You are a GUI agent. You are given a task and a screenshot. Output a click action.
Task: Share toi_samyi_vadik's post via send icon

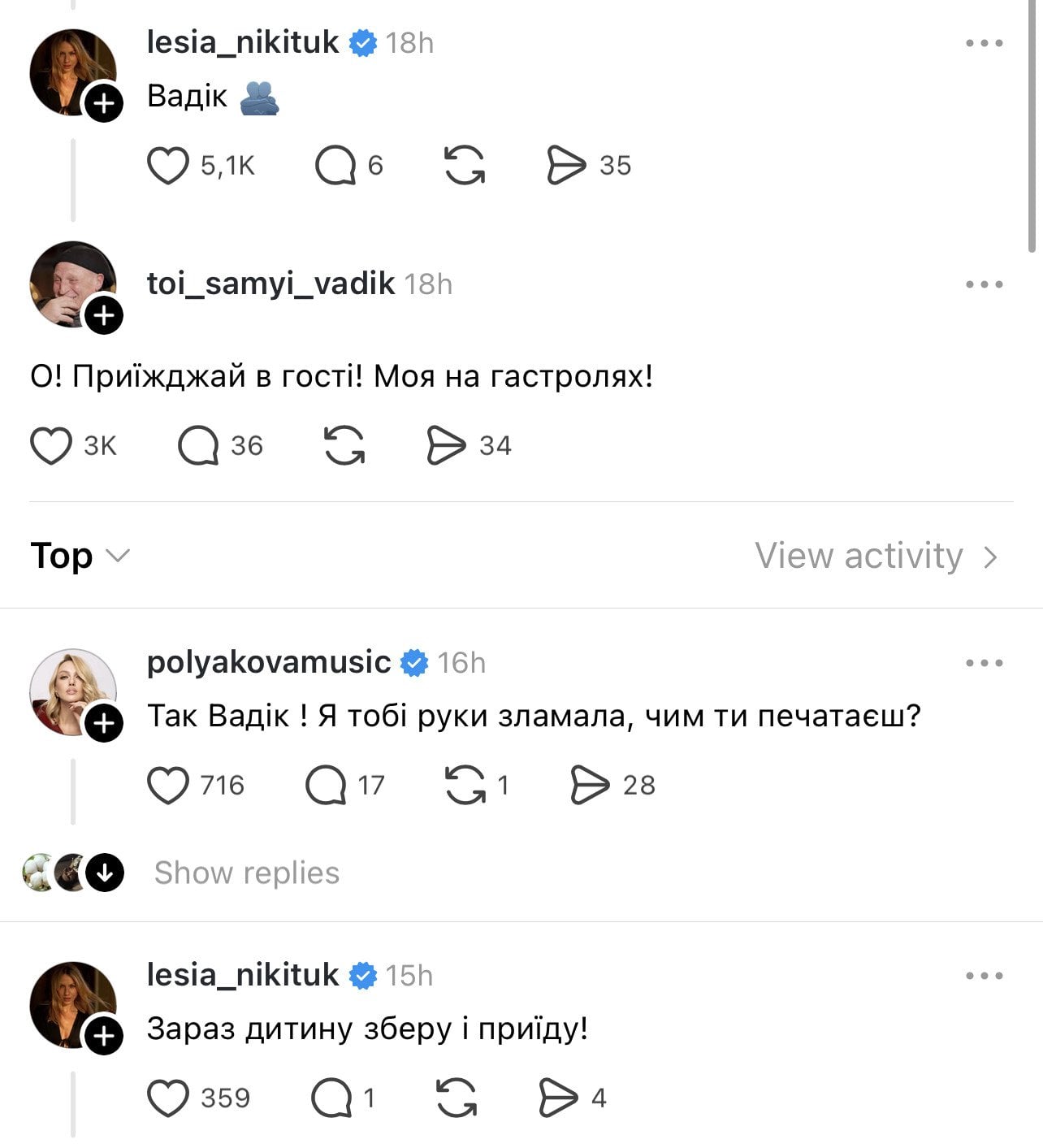coord(447,445)
